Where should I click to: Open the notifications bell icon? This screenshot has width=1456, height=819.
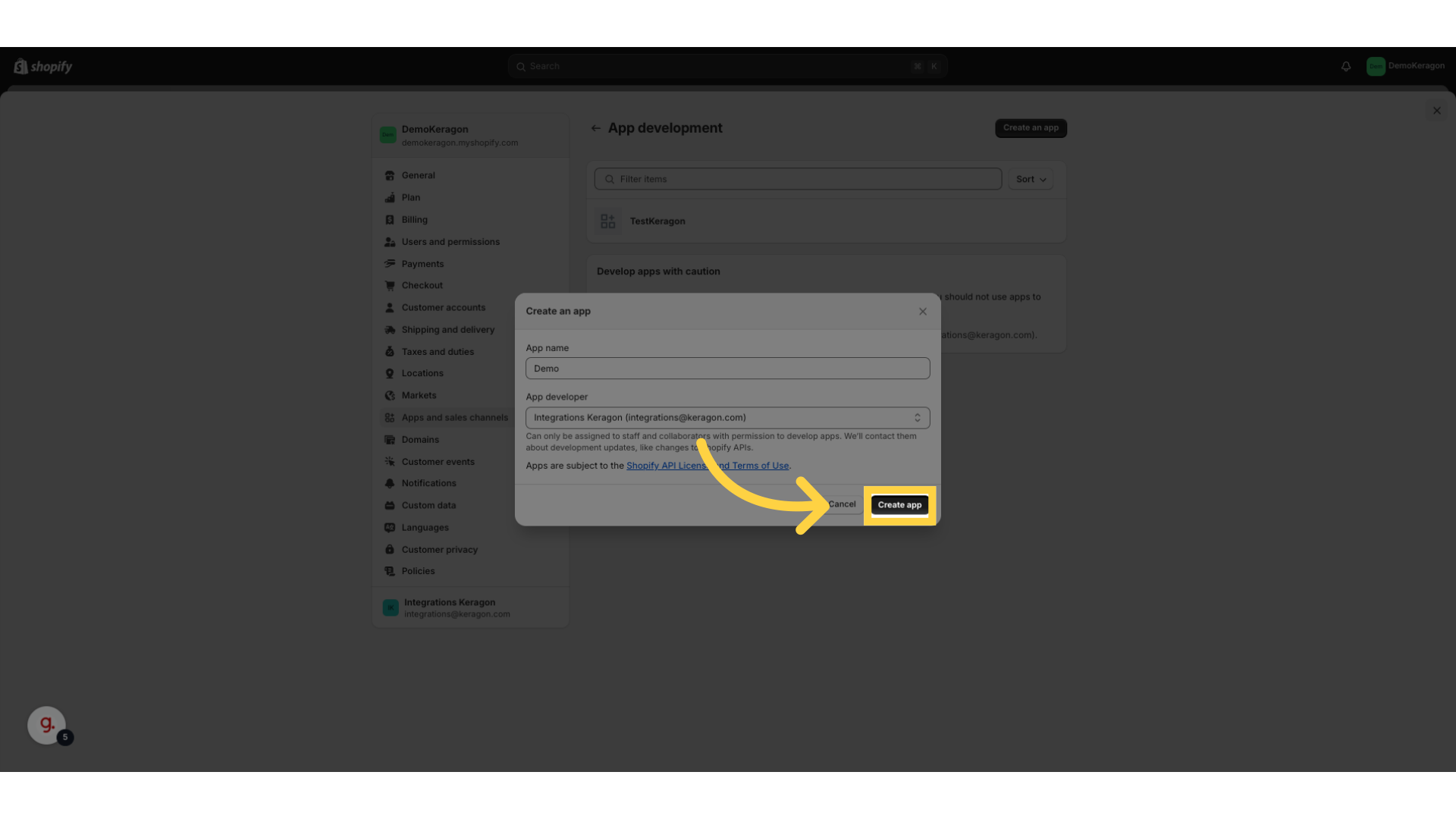click(1346, 67)
